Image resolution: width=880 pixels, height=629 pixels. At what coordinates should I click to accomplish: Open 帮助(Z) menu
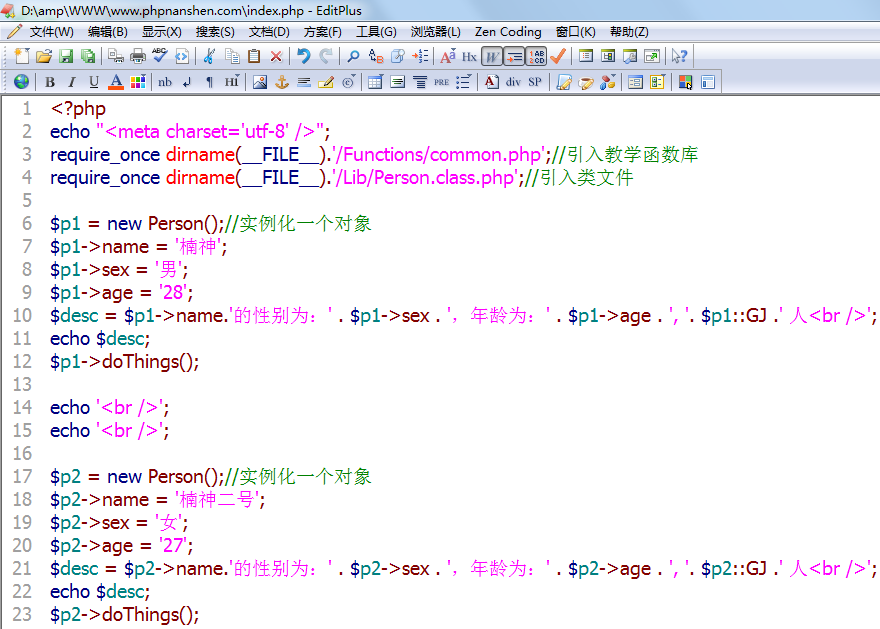tap(629, 32)
